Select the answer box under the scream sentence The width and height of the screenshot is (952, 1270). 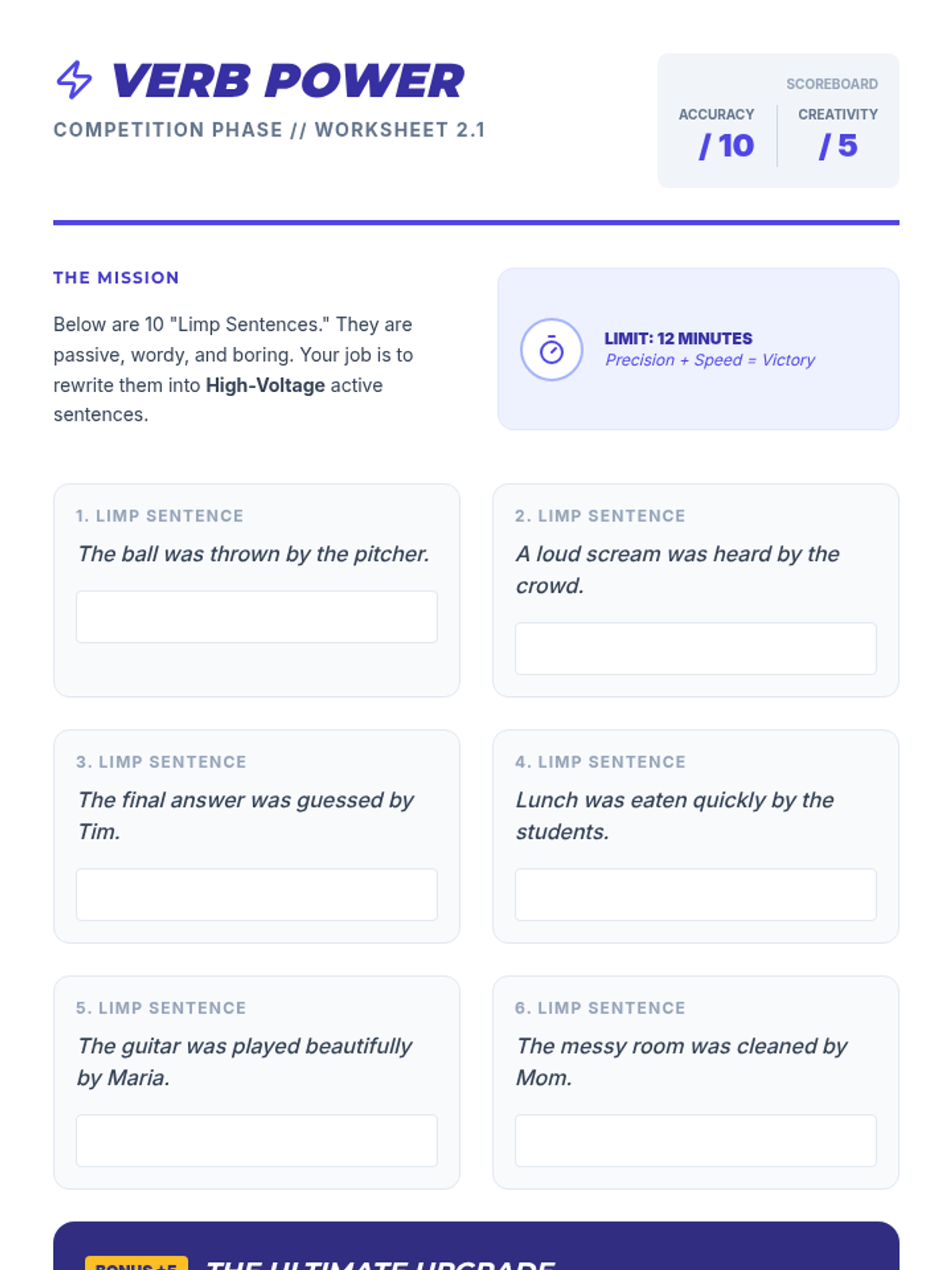(696, 648)
